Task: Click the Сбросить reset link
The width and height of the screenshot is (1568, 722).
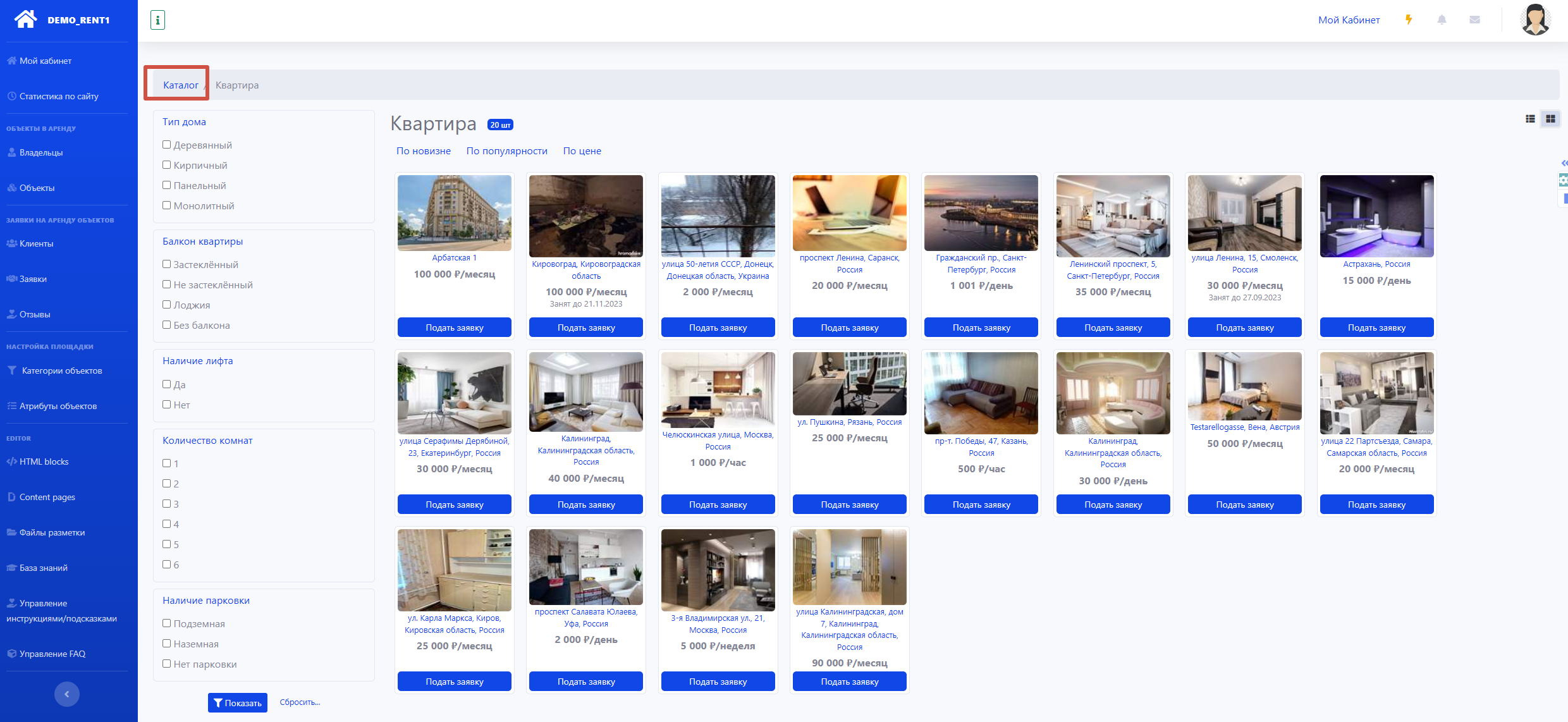Action: pyautogui.click(x=300, y=702)
